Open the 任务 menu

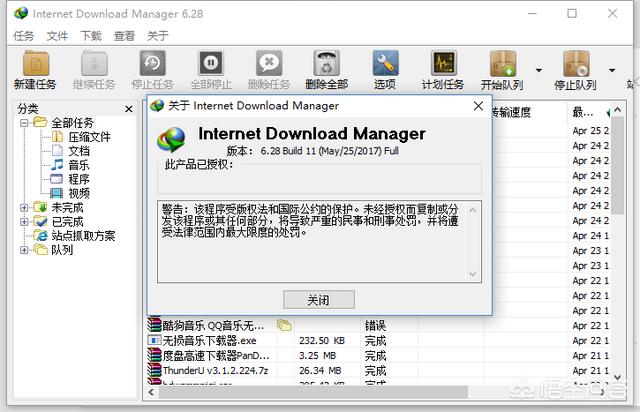(x=23, y=36)
